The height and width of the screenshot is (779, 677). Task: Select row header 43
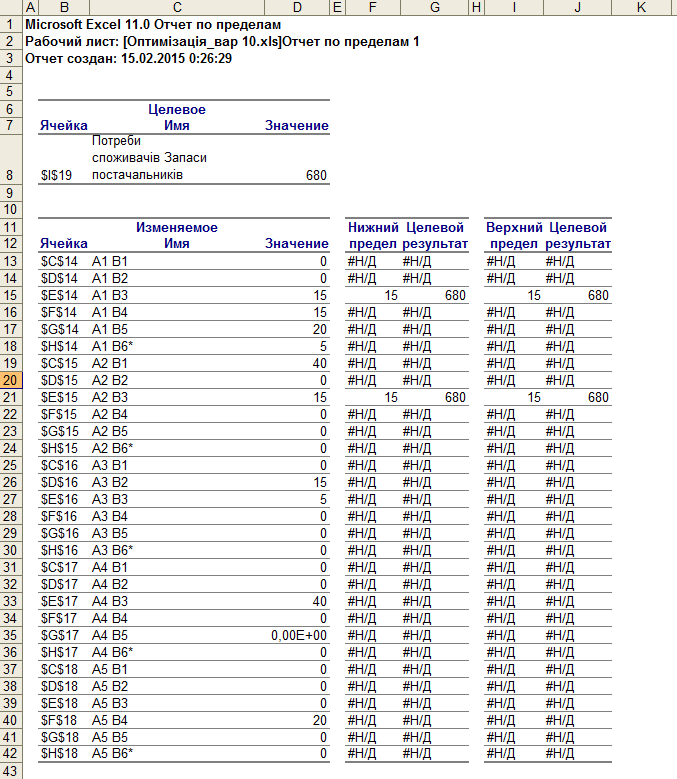click(x=10, y=771)
